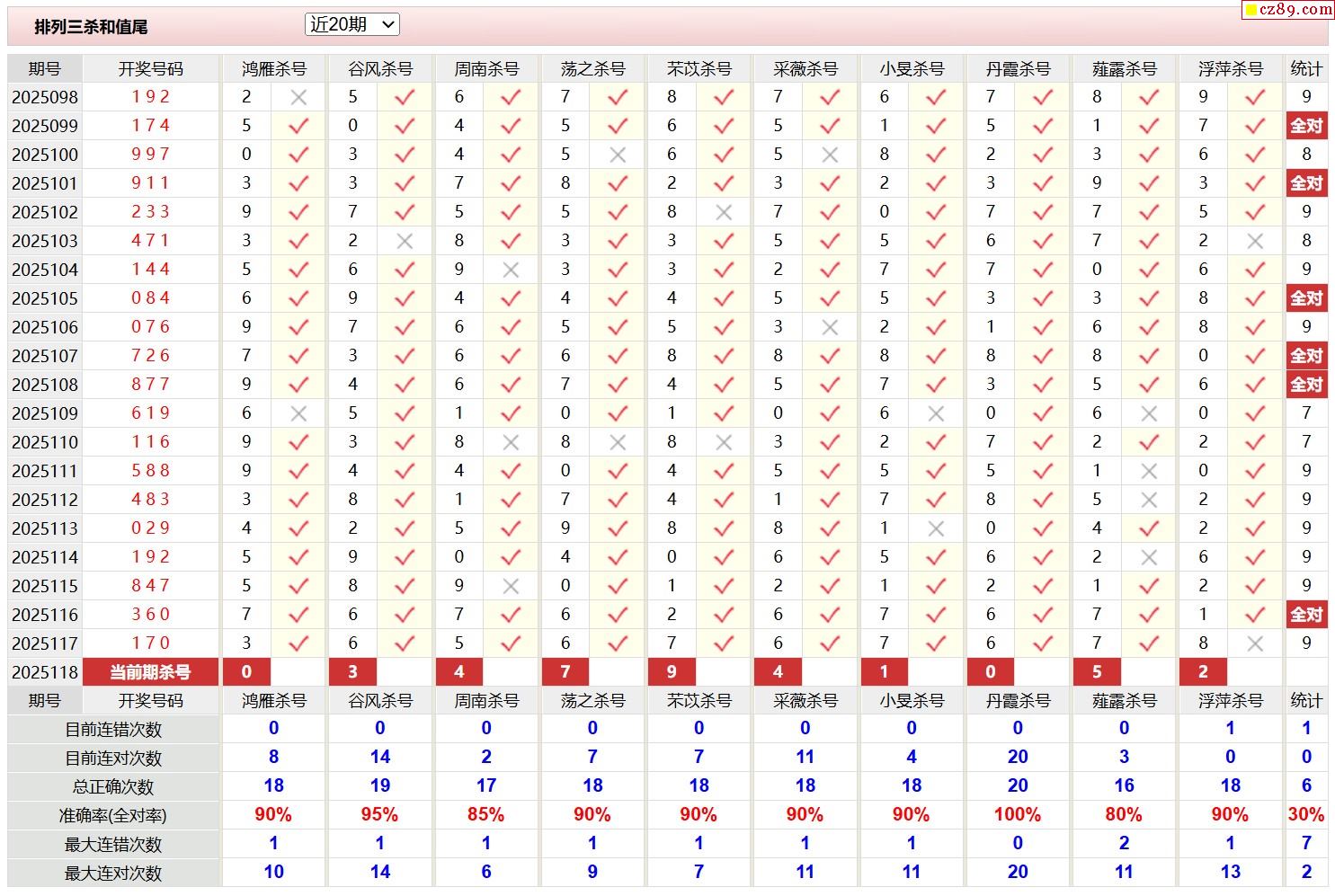Click the current 薤露杀号 red cell showing 5

[1097, 672]
